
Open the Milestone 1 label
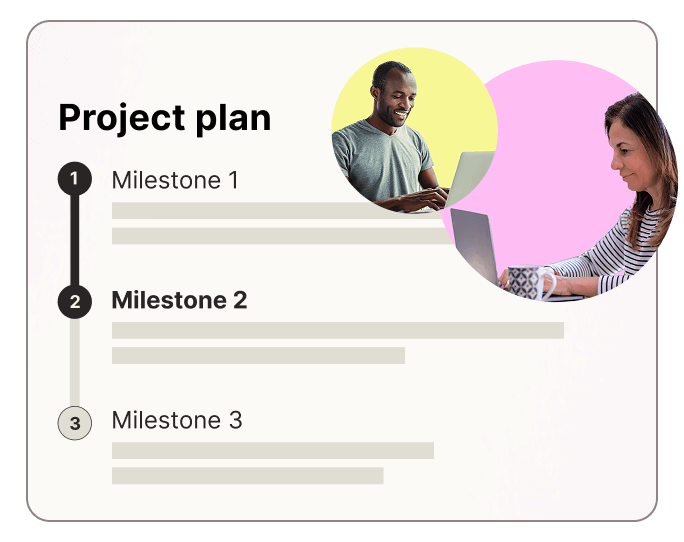tap(175, 181)
